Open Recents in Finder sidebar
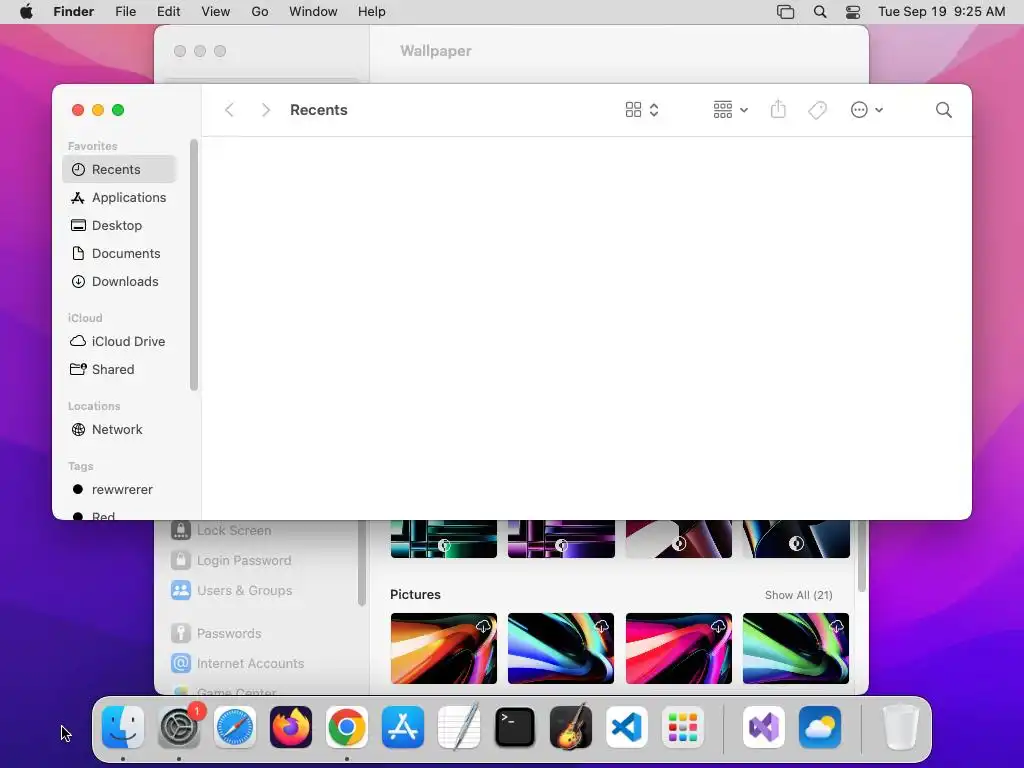 point(120,169)
